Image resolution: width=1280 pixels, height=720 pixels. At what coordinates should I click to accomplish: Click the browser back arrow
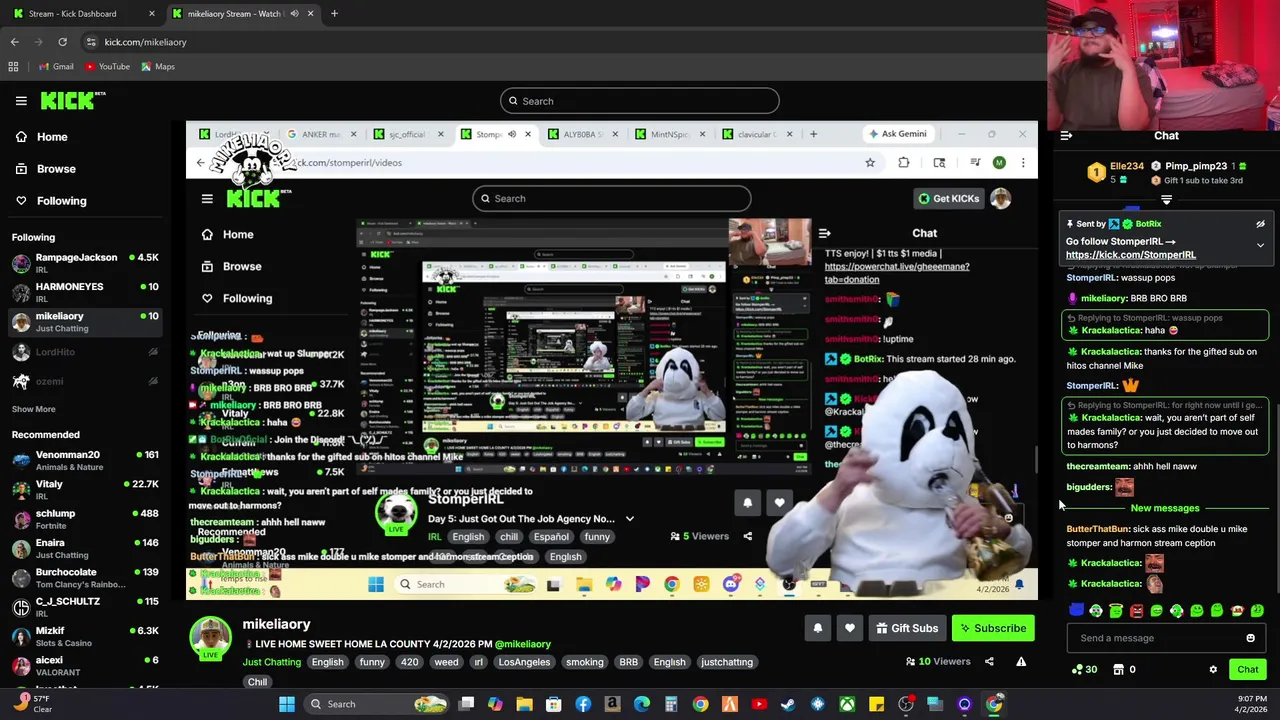tap(14, 42)
